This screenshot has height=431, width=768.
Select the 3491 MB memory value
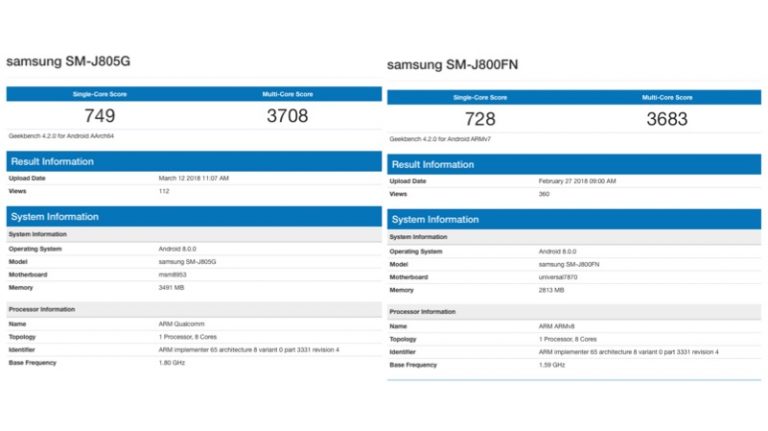[172, 287]
